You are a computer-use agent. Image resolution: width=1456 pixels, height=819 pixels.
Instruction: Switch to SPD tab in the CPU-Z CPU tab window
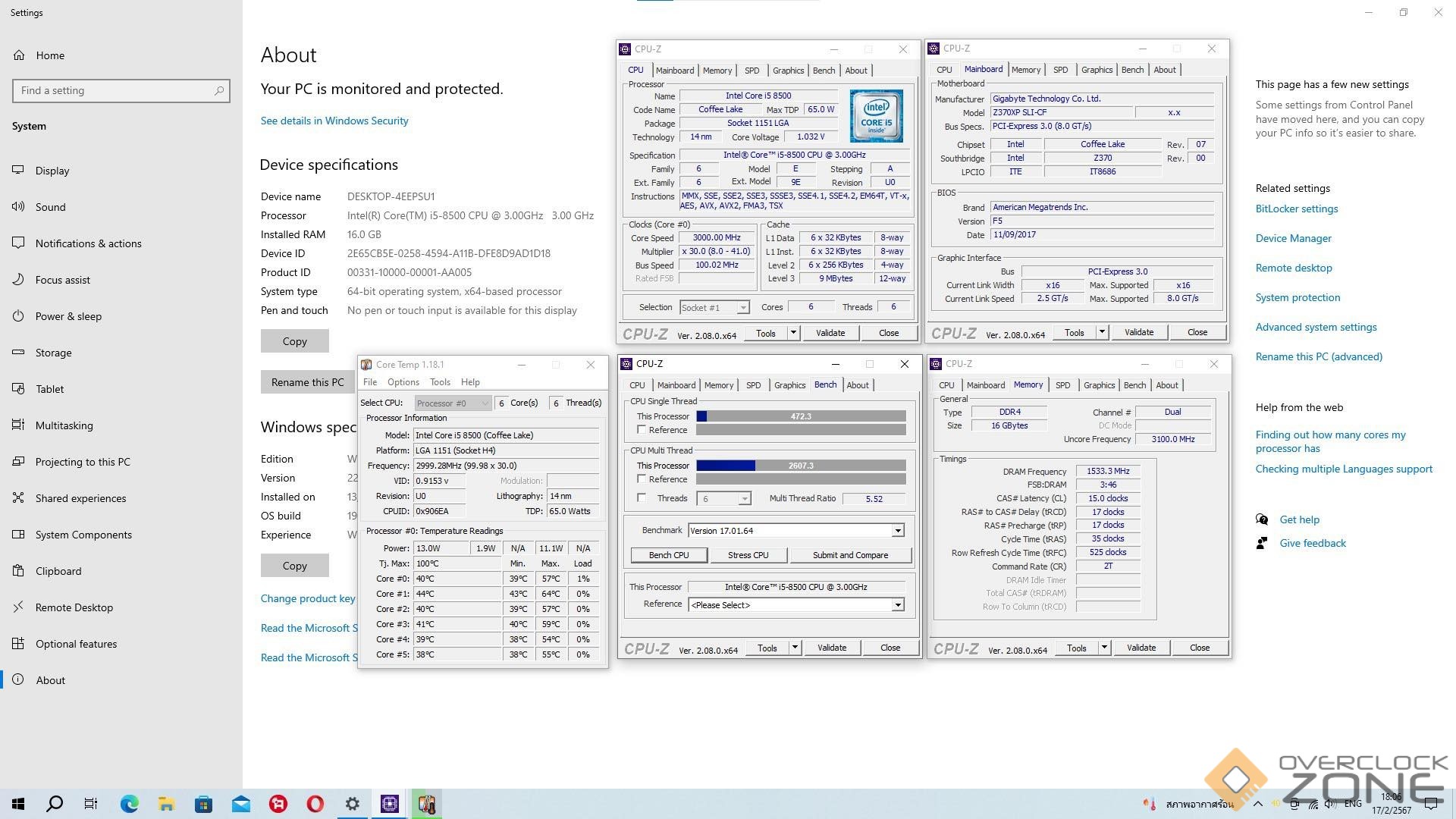coord(752,71)
